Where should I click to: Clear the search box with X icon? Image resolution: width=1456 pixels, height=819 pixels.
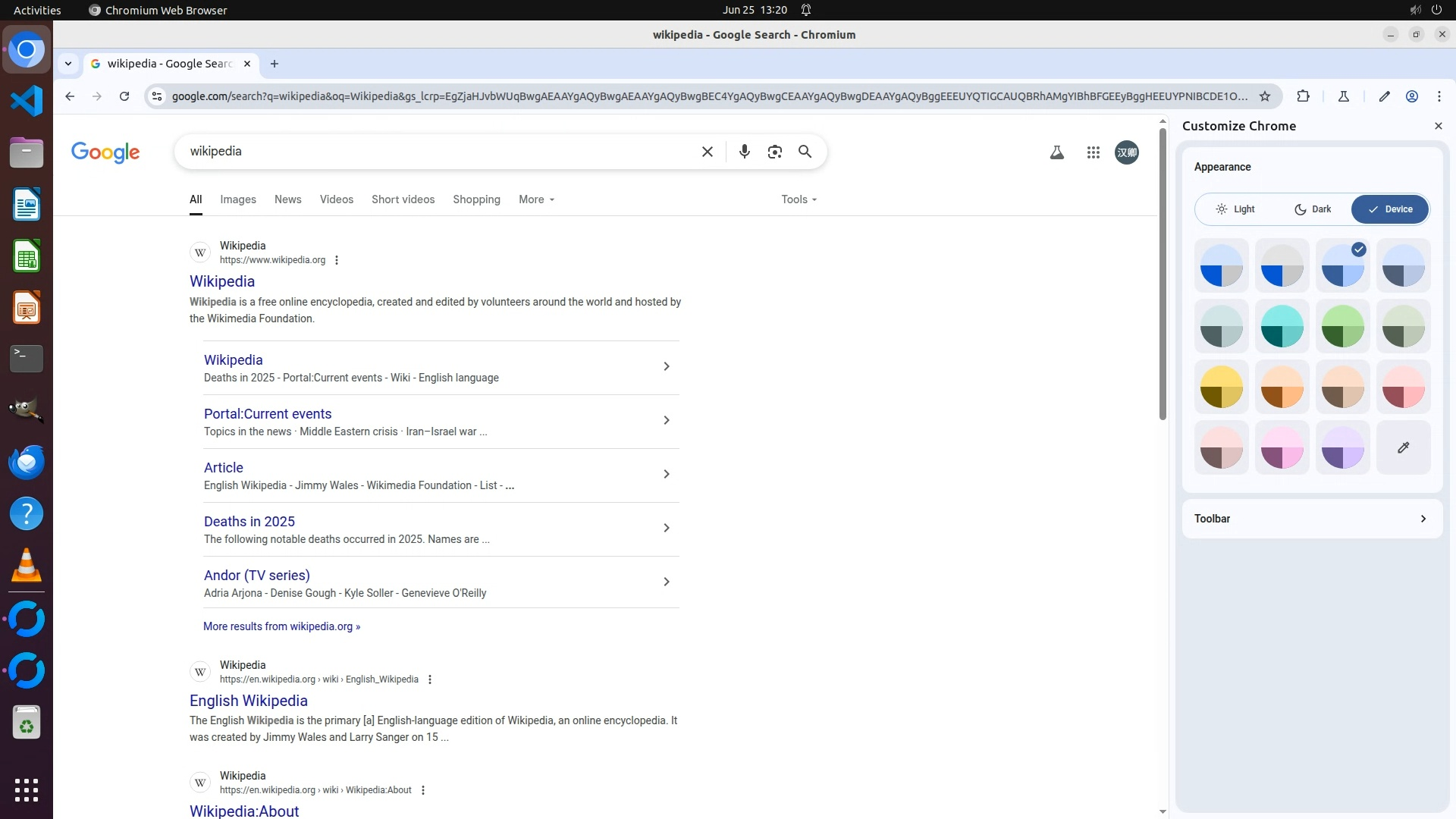tap(707, 152)
